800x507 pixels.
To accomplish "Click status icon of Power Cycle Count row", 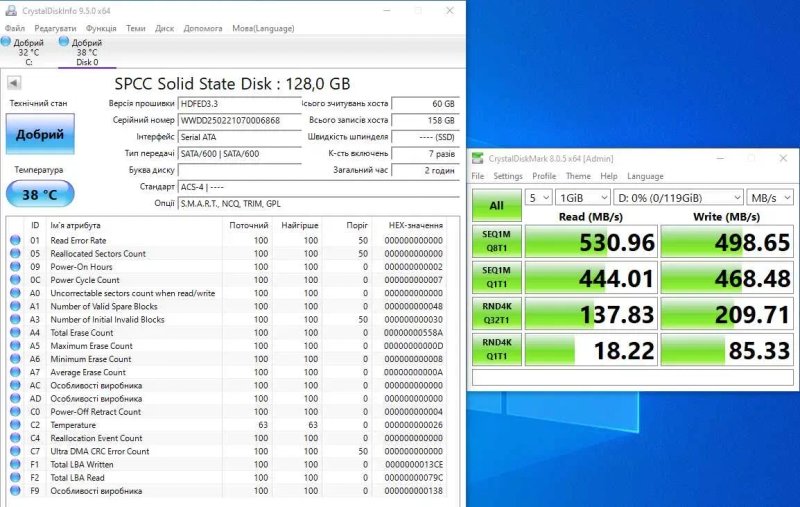I will (15, 280).
